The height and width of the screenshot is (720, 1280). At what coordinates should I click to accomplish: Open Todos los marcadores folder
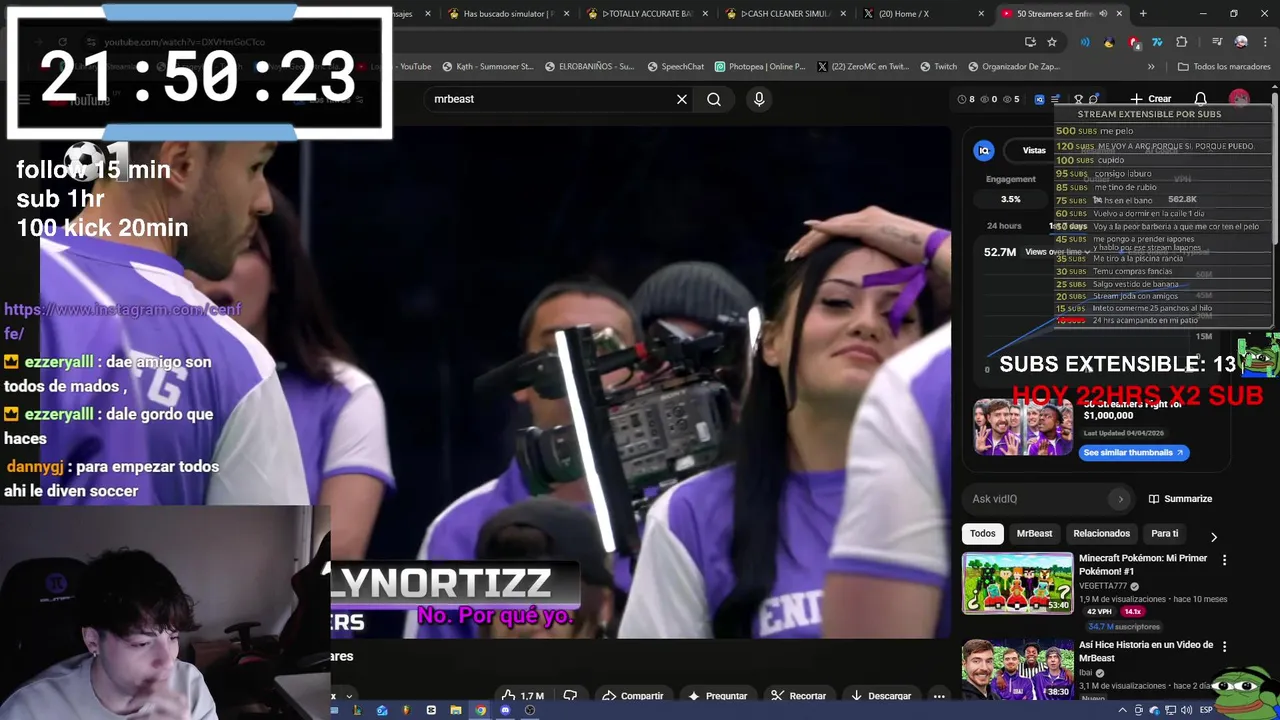pyautogui.click(x=1224, y=67)
